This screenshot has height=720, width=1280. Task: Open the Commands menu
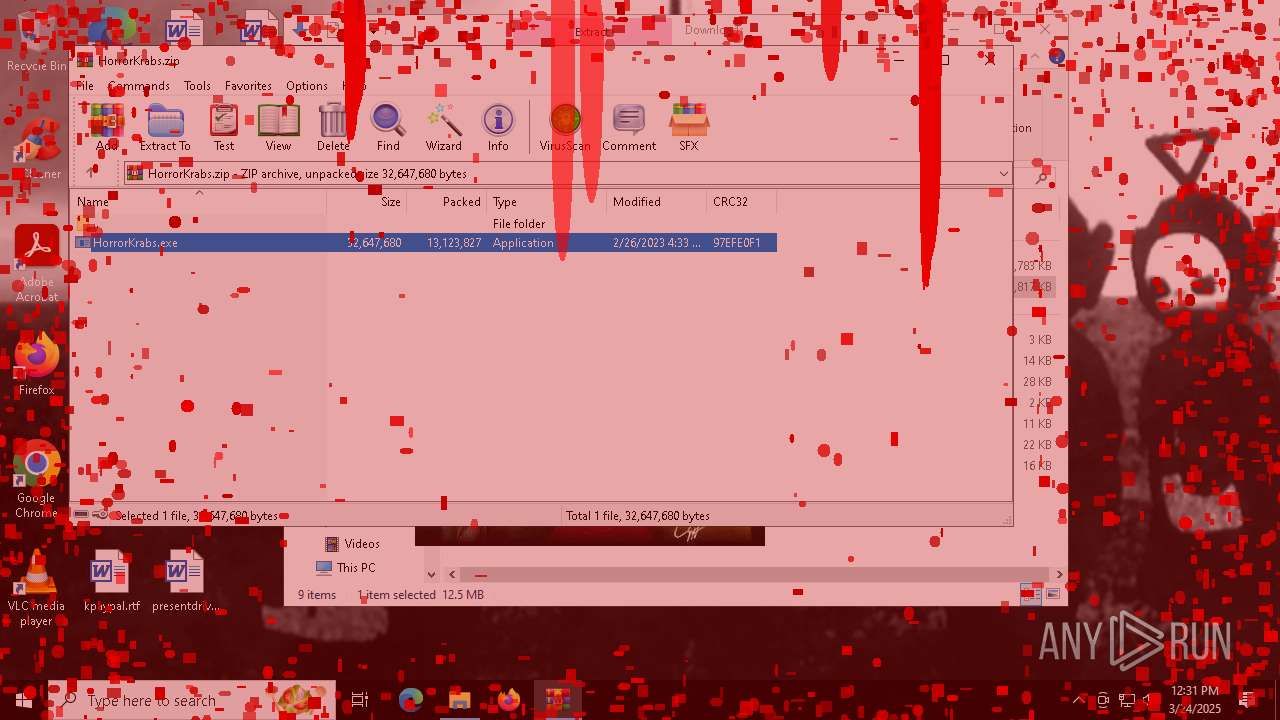point(139,86)
